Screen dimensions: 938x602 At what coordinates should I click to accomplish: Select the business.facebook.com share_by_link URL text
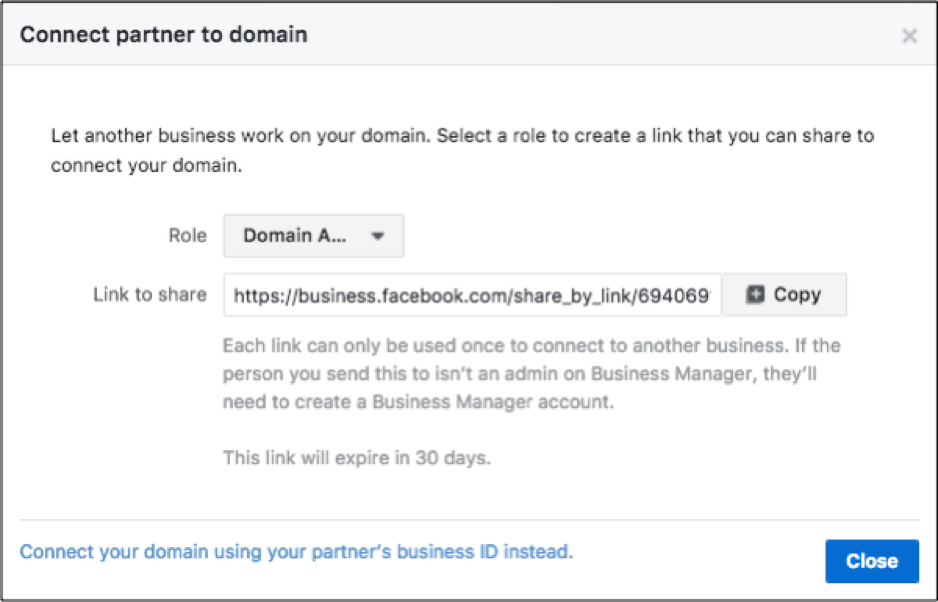(x=471, y=296)
